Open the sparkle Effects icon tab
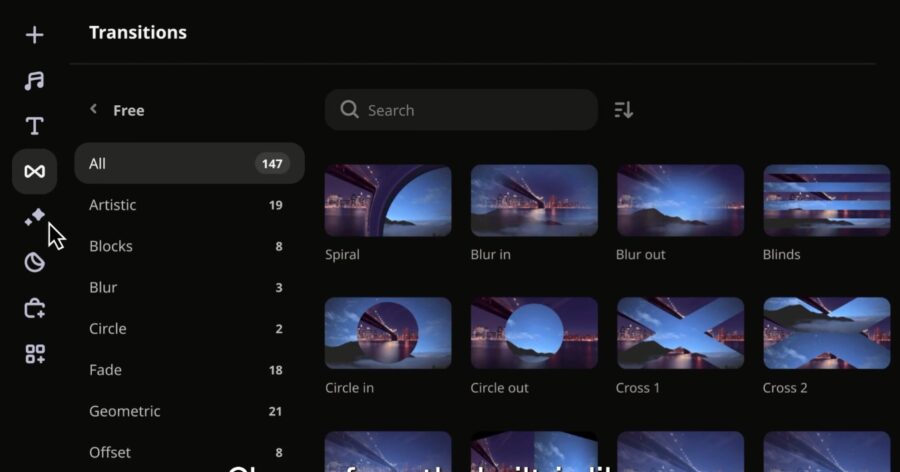 tap(34, 217)
